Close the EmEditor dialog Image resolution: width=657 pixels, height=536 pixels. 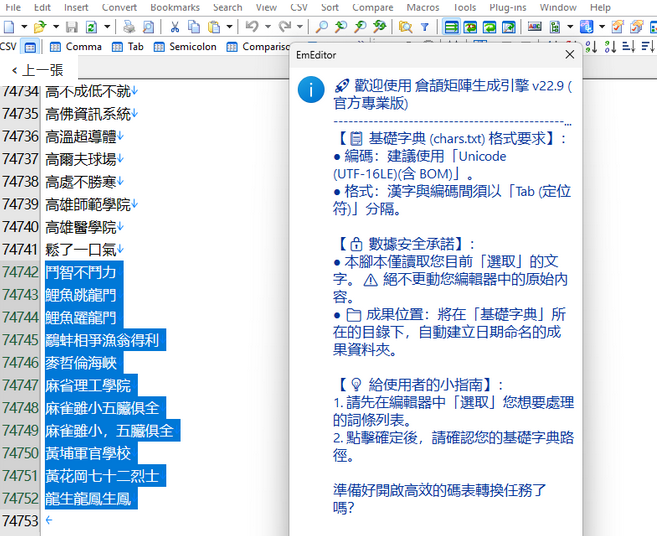click(x=570, y=54)
